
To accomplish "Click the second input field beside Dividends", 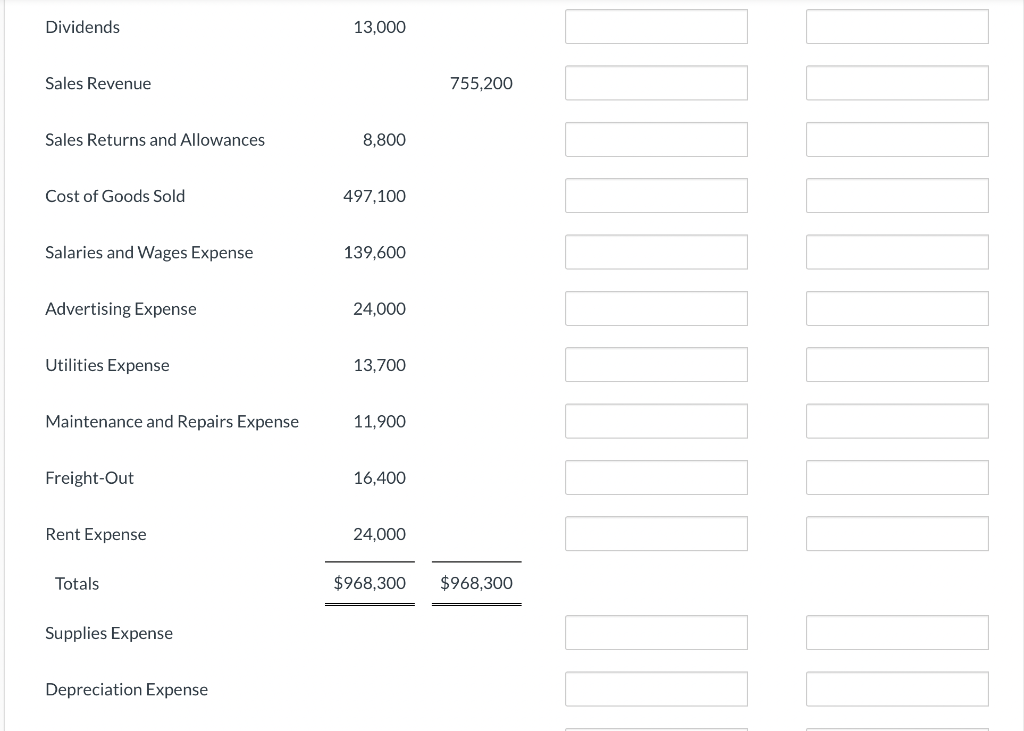I will coord(897,26).
